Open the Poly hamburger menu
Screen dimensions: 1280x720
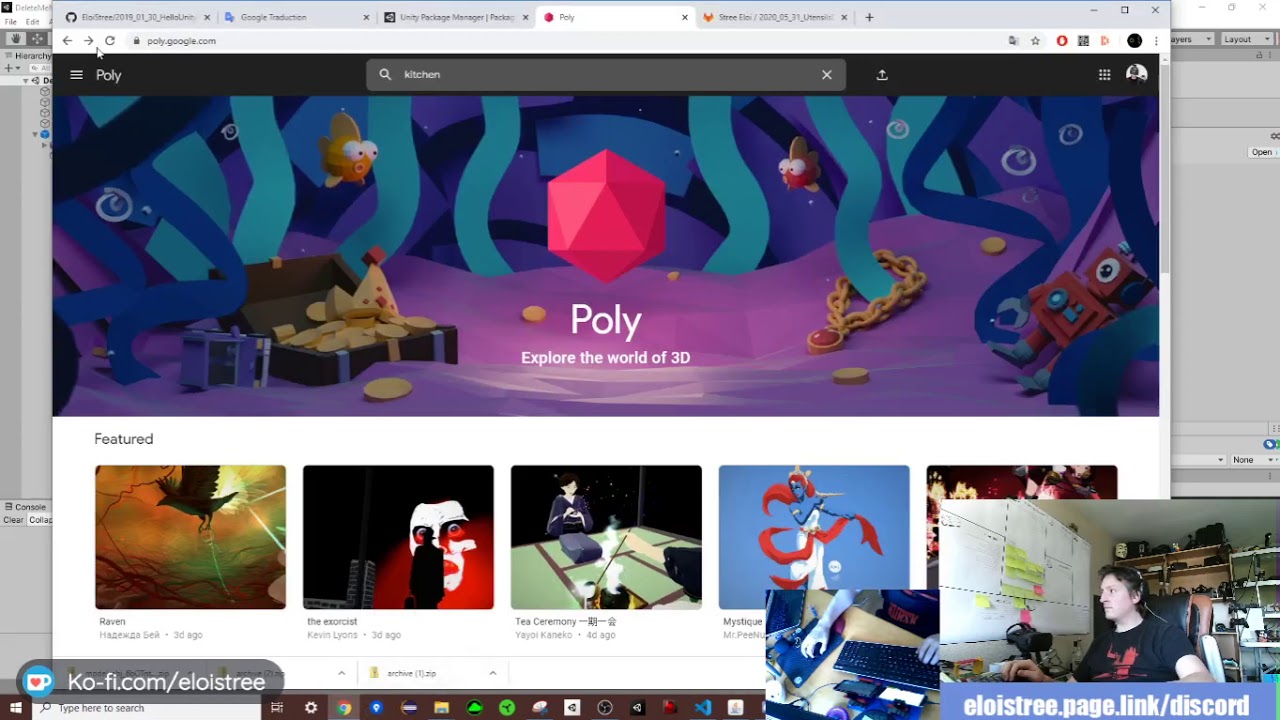pos(76,75)
